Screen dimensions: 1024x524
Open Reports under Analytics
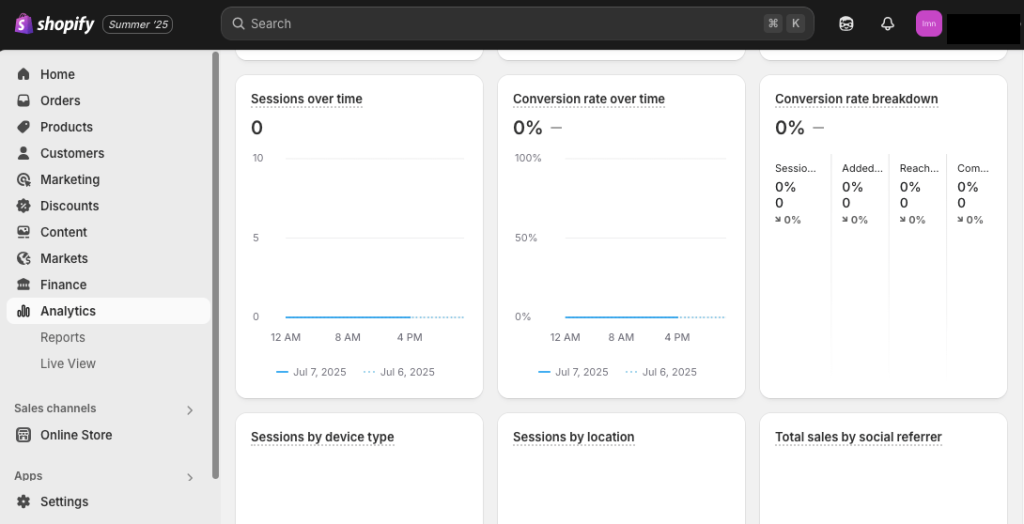point(63,337)
